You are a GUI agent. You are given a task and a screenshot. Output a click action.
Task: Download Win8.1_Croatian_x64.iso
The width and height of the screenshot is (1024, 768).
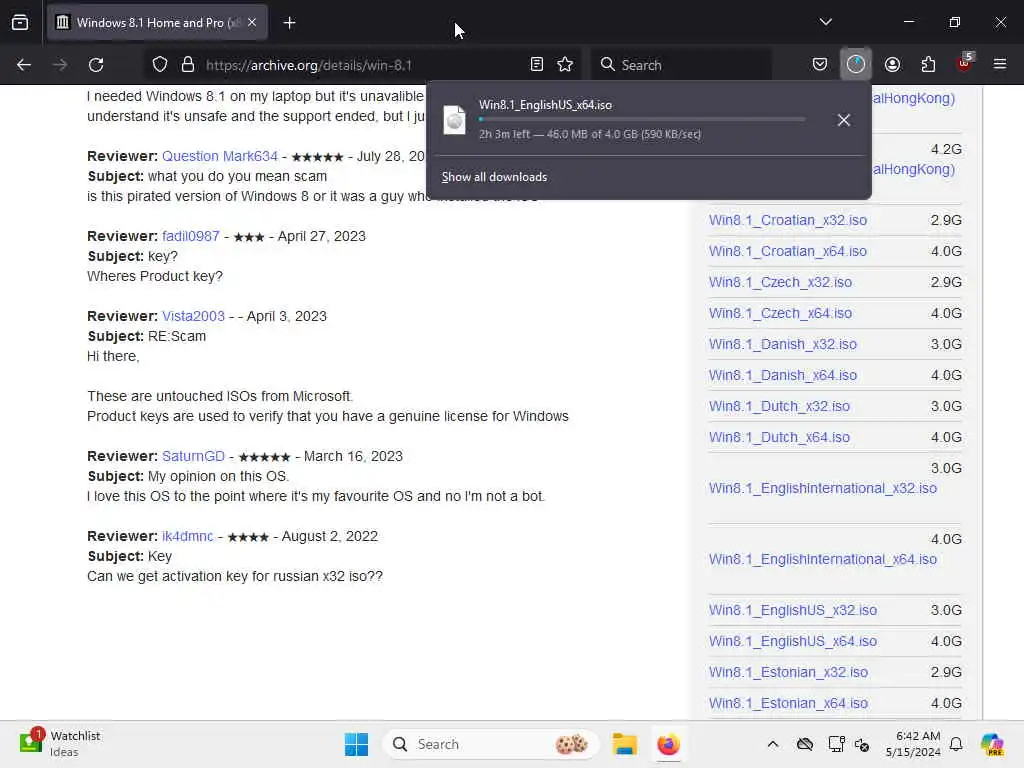[x=788, y=251]
